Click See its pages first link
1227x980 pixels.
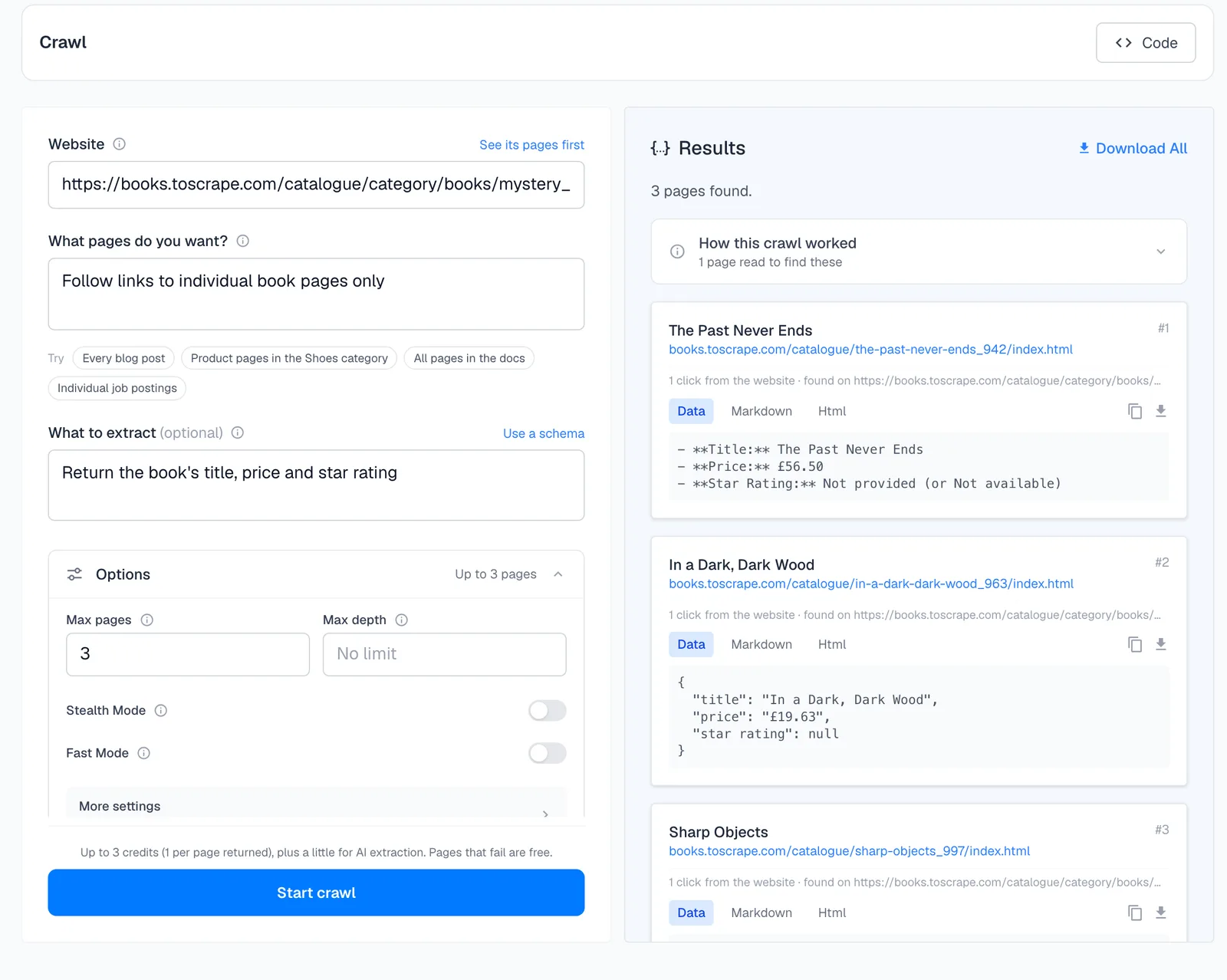coord(531,145)
